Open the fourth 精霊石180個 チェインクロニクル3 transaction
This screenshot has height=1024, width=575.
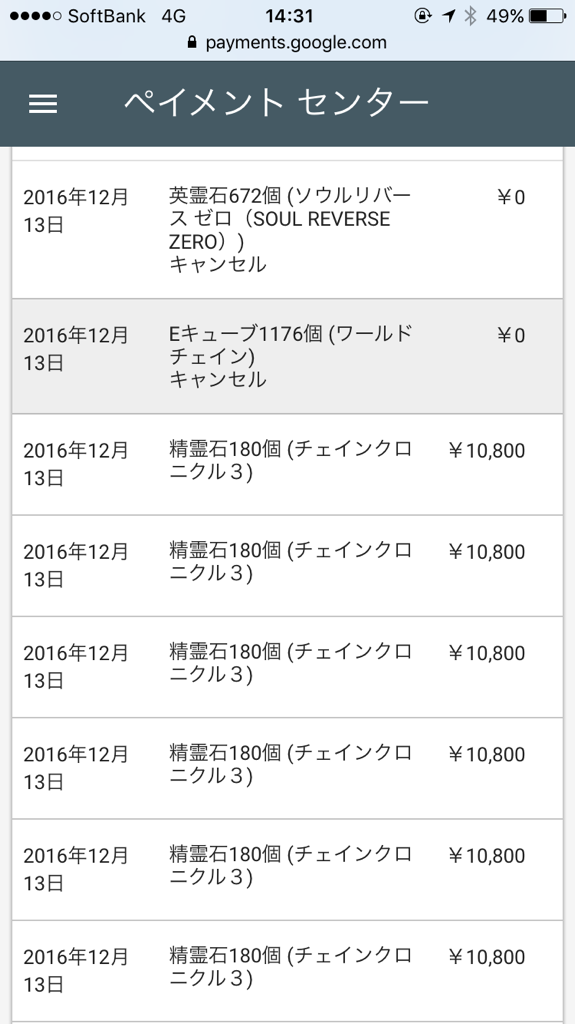click(288, 768)
